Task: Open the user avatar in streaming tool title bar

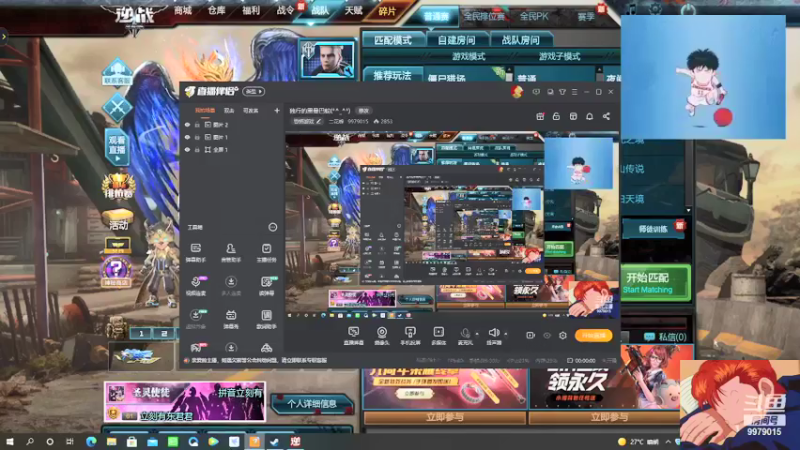Action: tap(517, 92)
